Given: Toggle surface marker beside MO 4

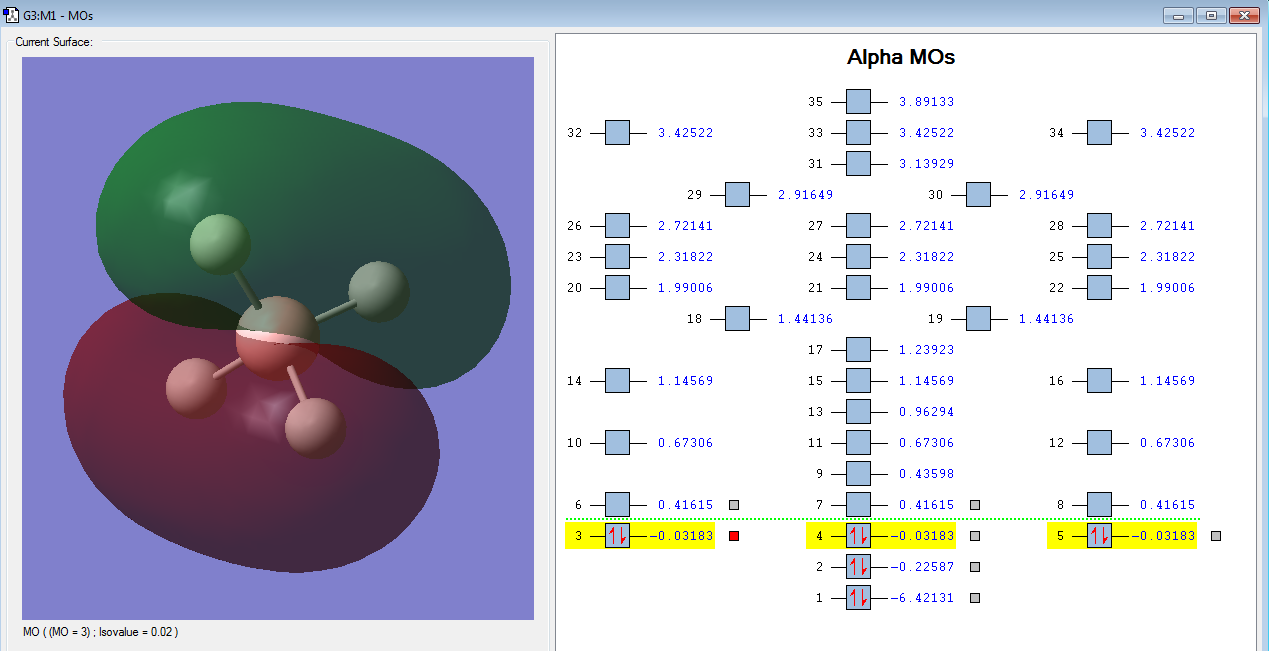Looking at the screenshot, I should 975,536.
